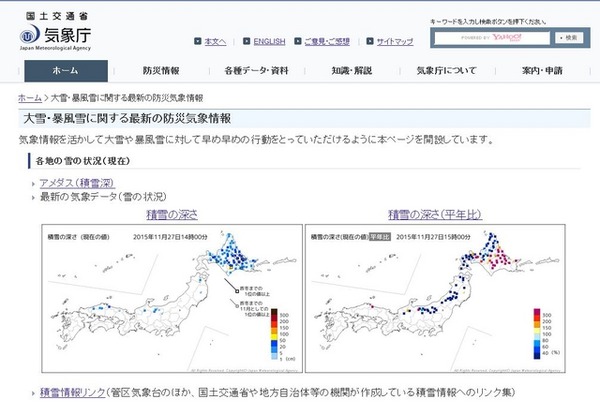Click the 平年比 map's percent color legend
The width and height of the screenshot is (600, 414).
(x=546, y=334)
